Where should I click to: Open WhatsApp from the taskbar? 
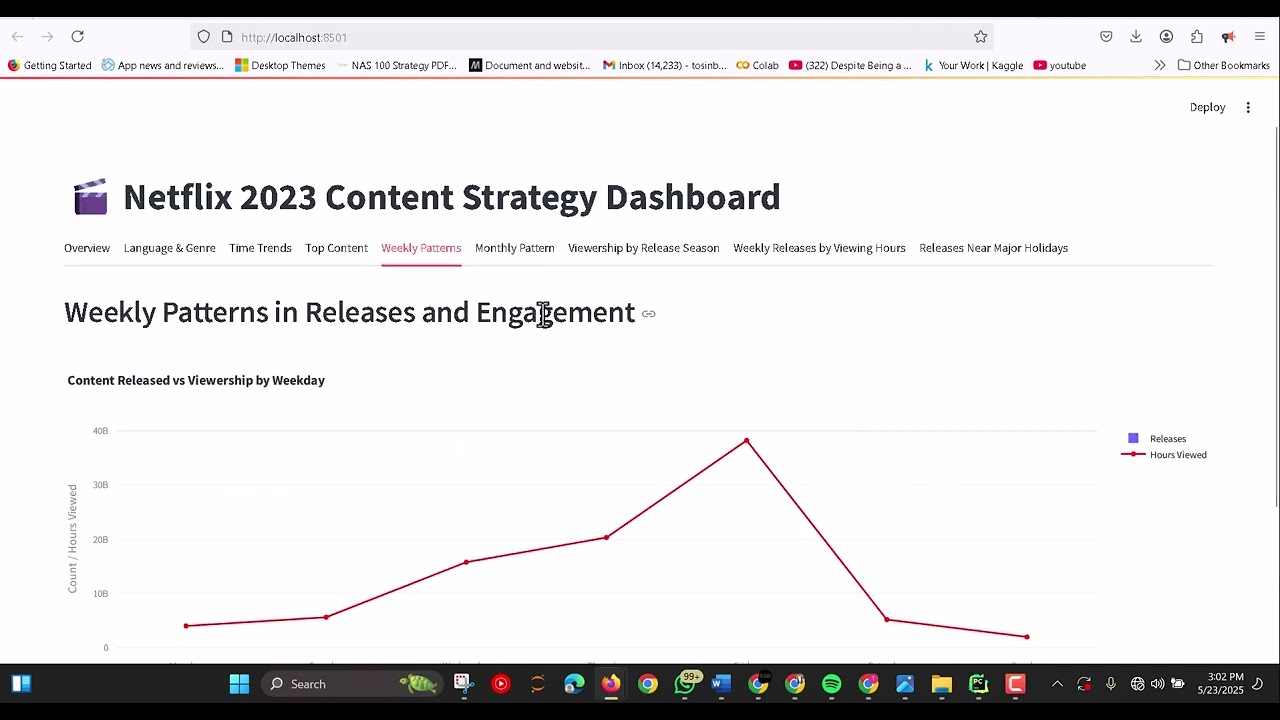[x=685, y=684]
